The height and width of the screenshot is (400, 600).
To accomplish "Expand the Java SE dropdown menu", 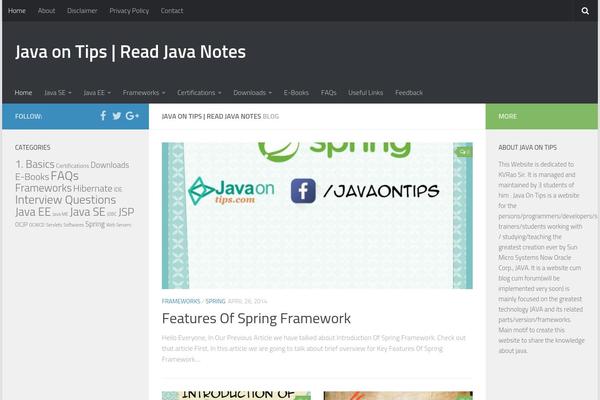I will tap(58, 93).
